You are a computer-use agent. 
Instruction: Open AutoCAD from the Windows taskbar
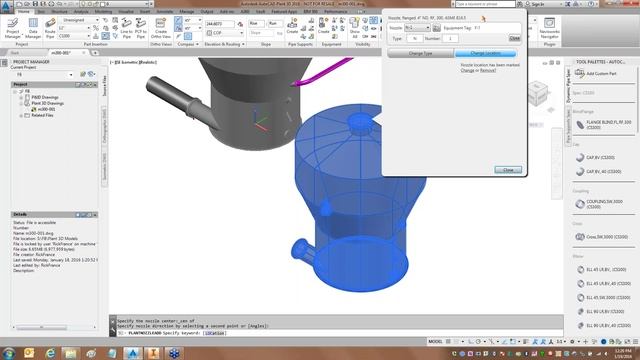tap(133, 353)
